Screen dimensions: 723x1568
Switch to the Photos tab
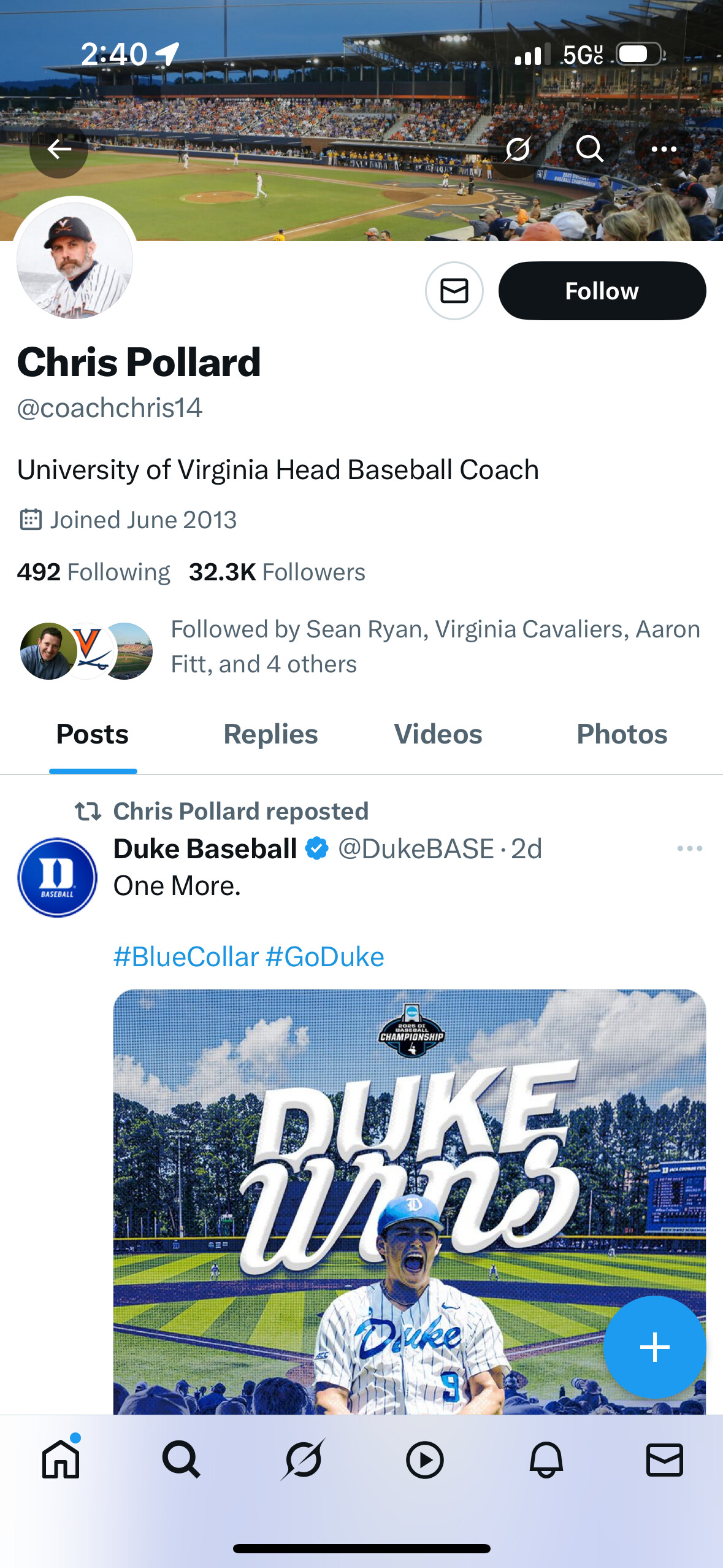click(622, 734)
